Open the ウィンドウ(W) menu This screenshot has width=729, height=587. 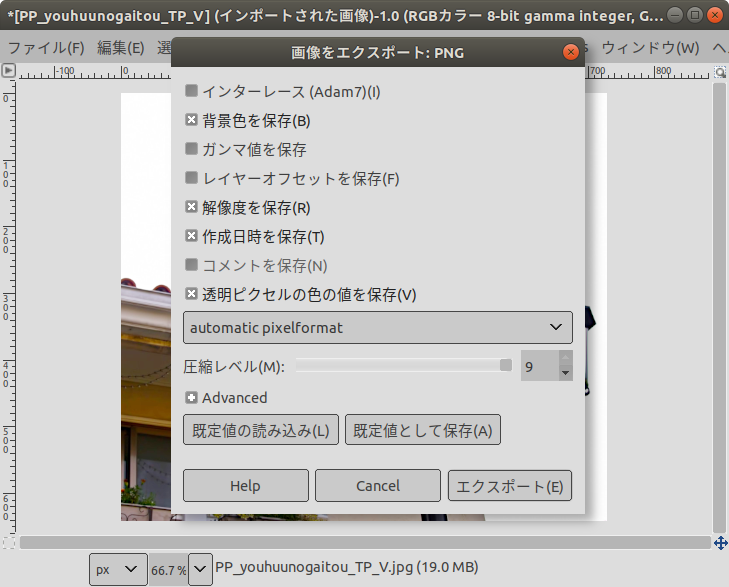pos(650,48)
